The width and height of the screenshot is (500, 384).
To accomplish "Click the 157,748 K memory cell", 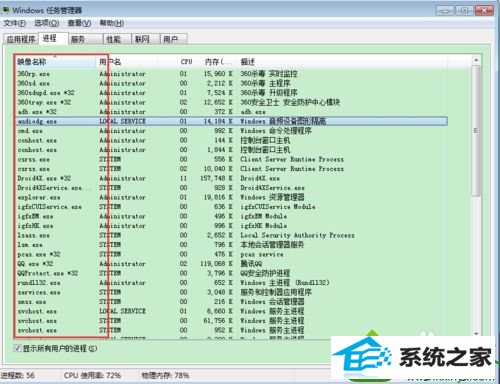I will point(216,178).
